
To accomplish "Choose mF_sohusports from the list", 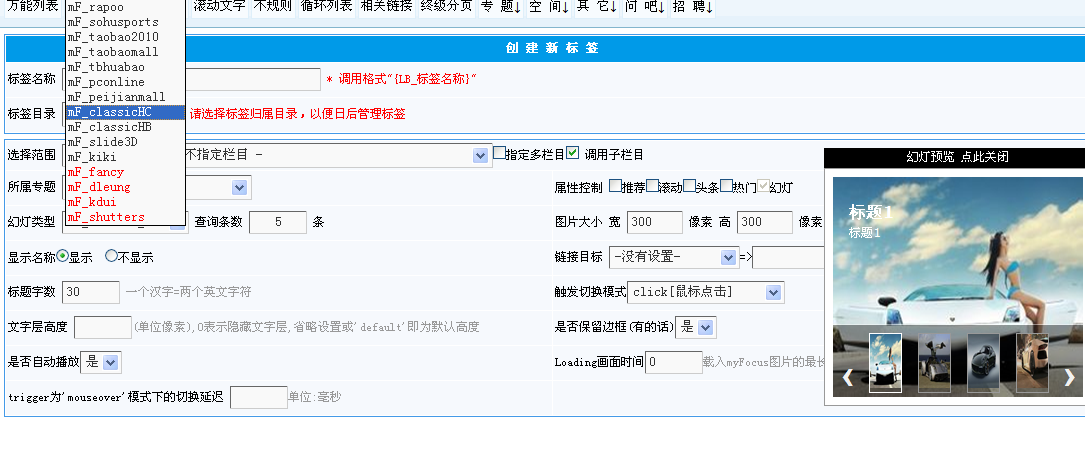I will [x=125, y=22].
